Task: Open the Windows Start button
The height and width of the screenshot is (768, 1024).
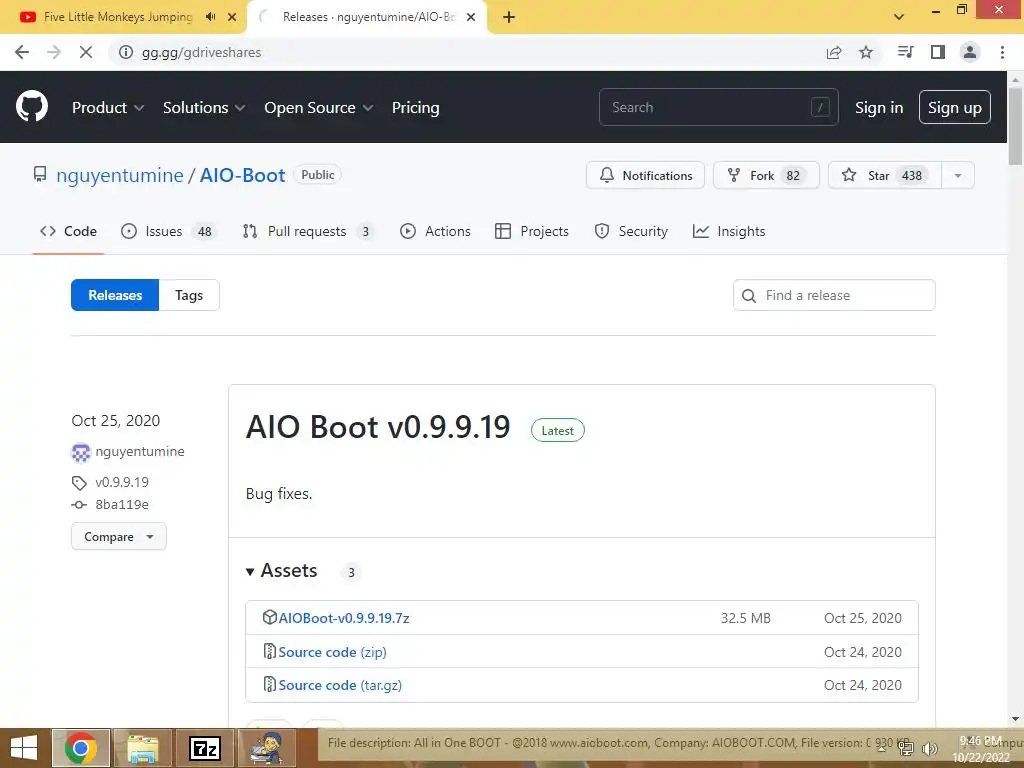Action: coord(24,748)
